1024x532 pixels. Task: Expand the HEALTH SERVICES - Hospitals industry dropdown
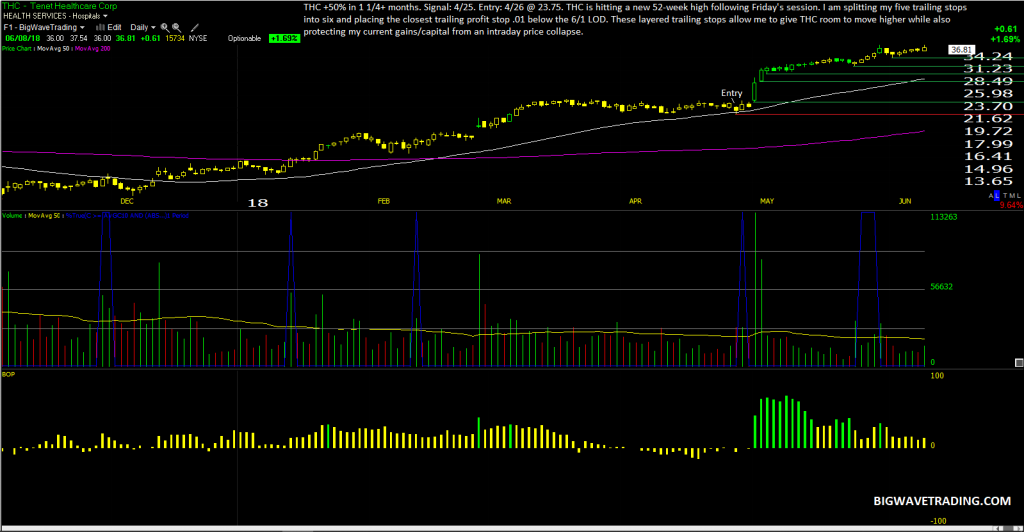coord(56,16)
